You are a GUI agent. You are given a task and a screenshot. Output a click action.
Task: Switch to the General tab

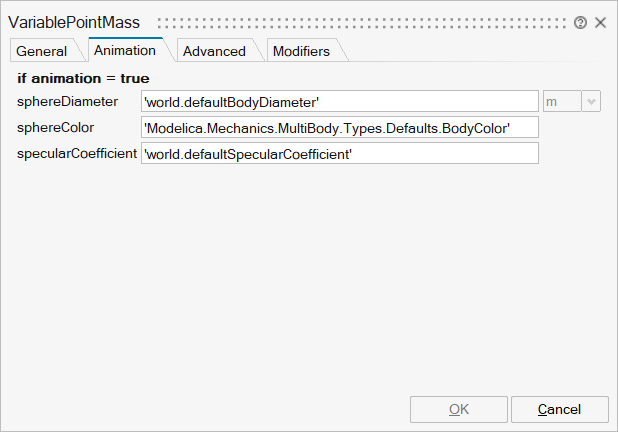click(42, 51)
